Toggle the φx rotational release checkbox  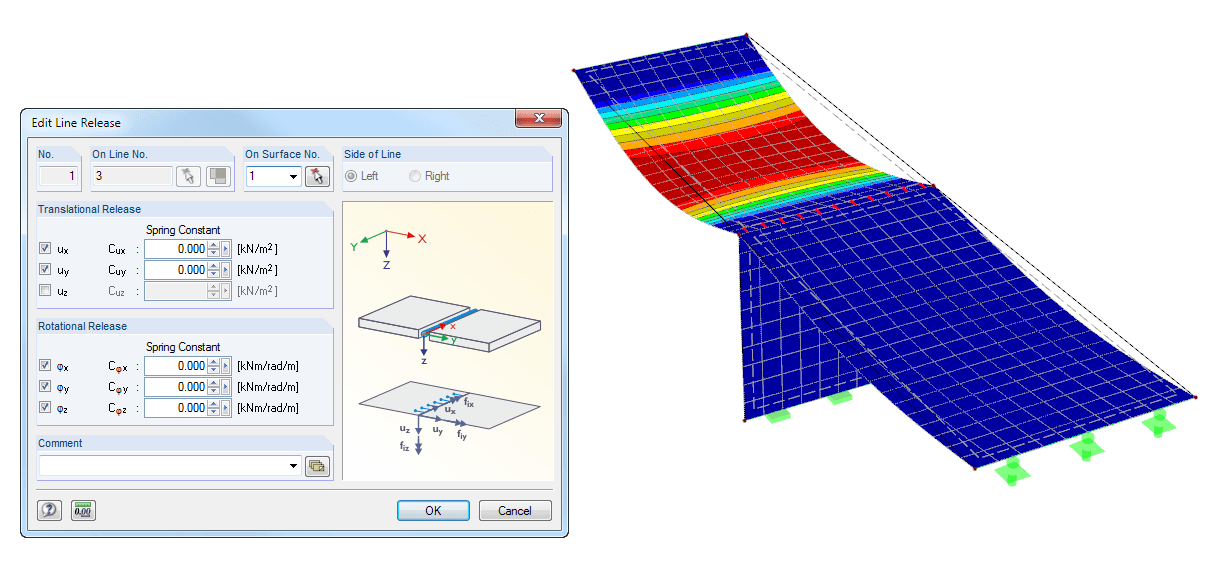45,366
